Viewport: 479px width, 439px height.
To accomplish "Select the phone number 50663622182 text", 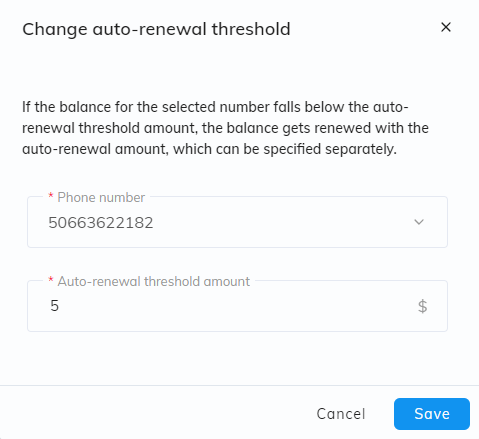I will click(x=101, y=223).
